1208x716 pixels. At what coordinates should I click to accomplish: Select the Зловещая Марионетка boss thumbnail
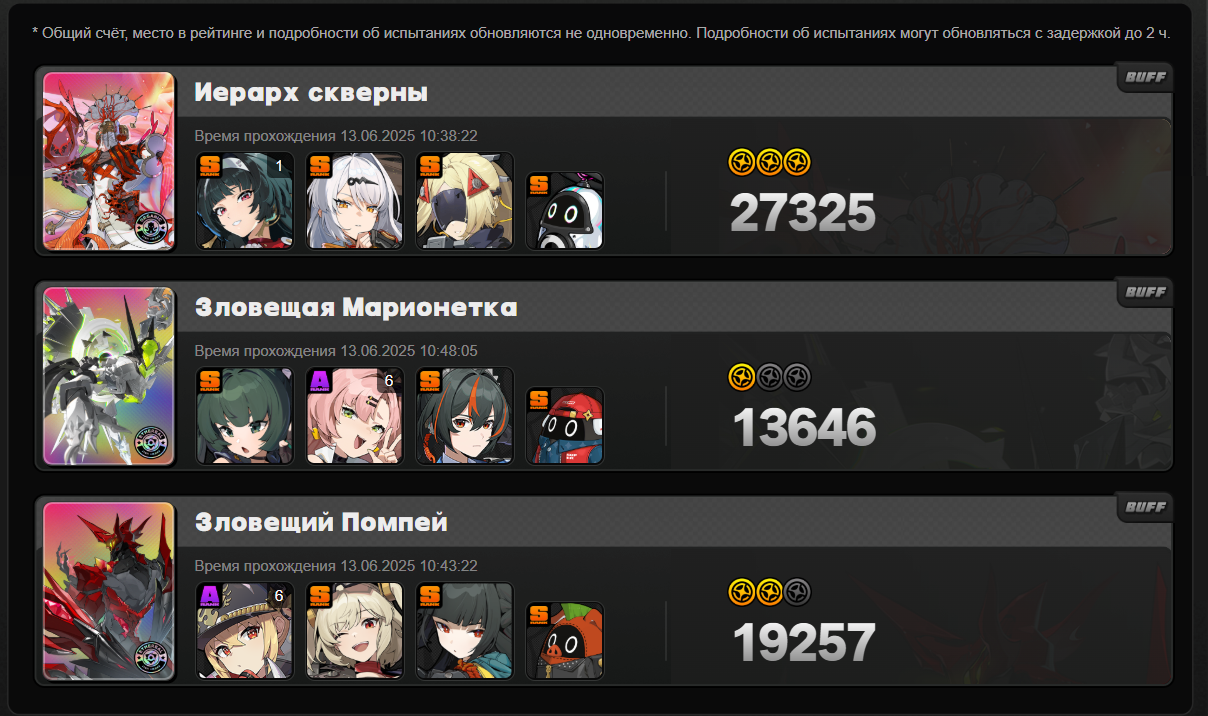click(109, 376)
